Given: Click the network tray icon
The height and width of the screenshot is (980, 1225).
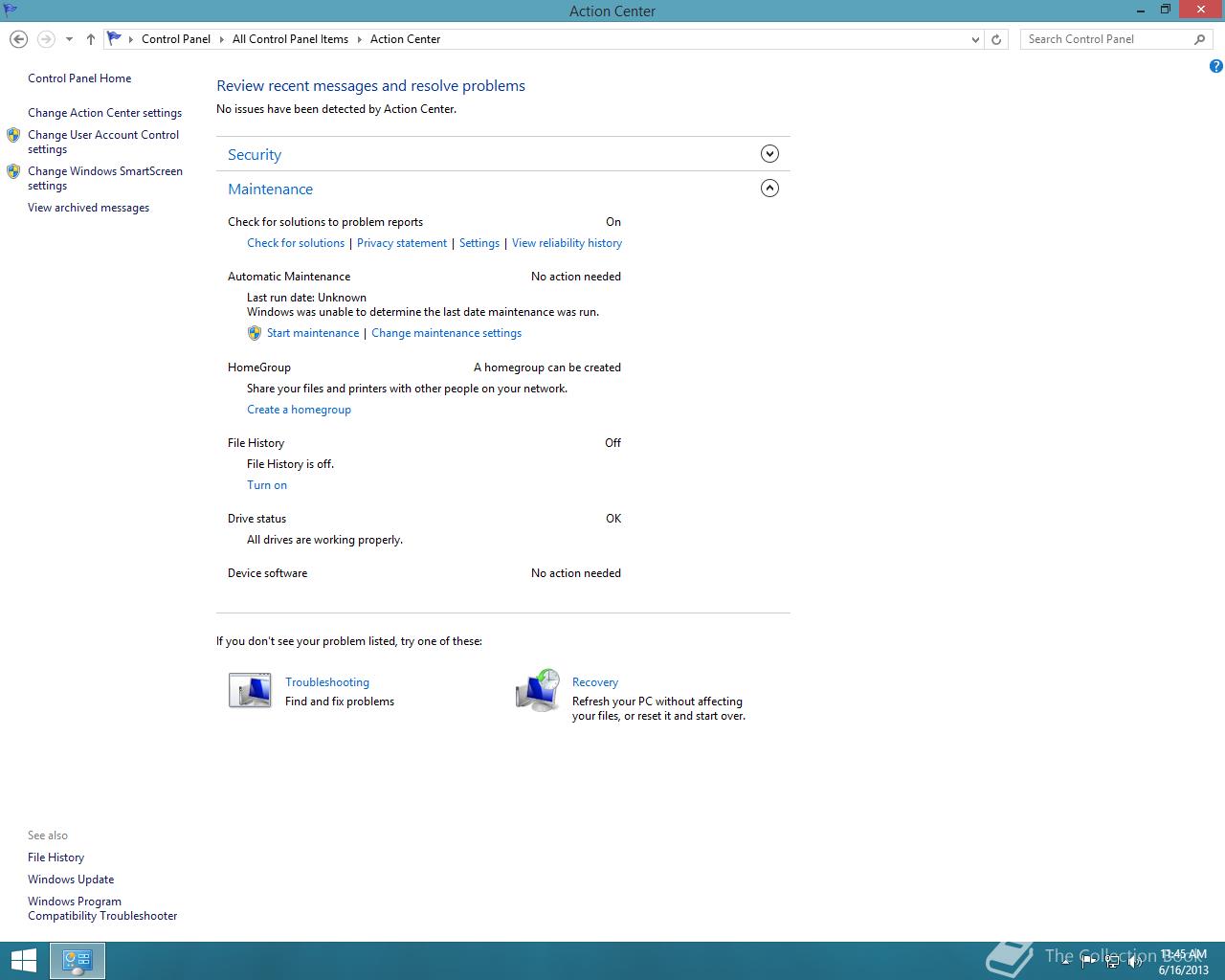Looking at the screenshot, I should click(1111, 962).
